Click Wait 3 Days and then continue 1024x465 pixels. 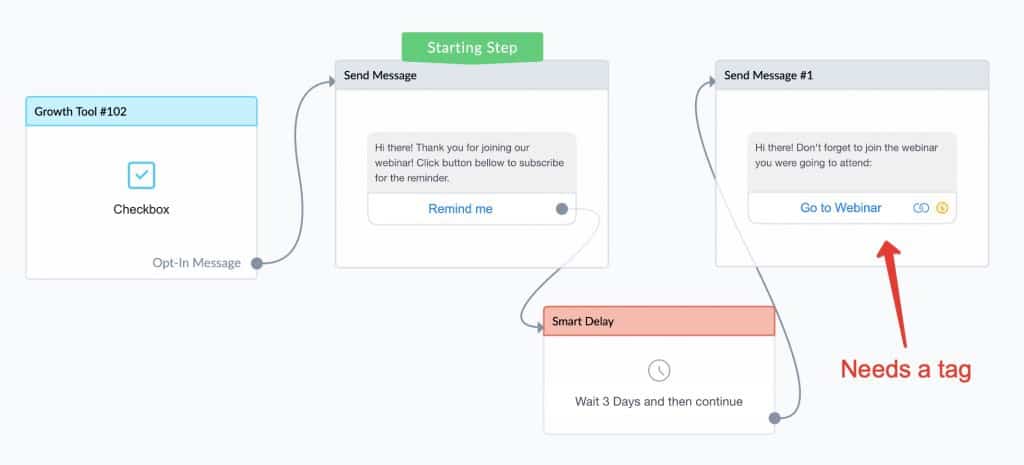point(658,402)
